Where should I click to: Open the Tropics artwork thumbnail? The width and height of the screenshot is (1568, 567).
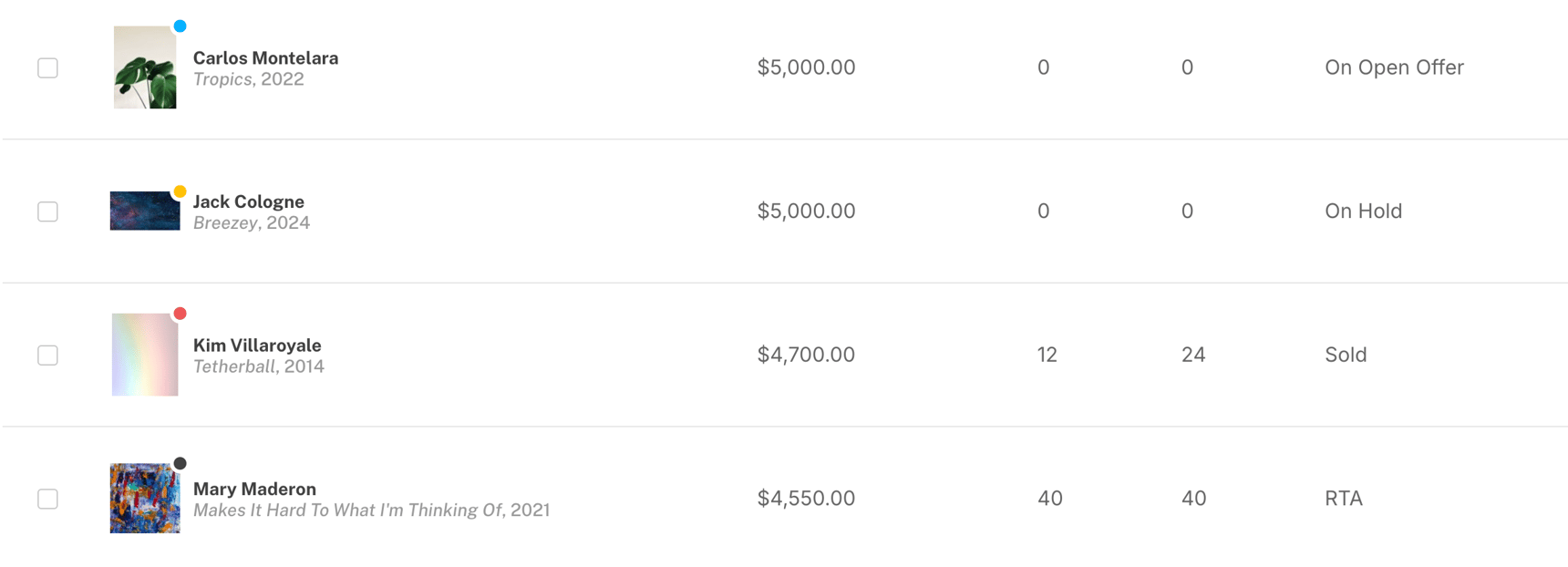[x=144, y=67]
